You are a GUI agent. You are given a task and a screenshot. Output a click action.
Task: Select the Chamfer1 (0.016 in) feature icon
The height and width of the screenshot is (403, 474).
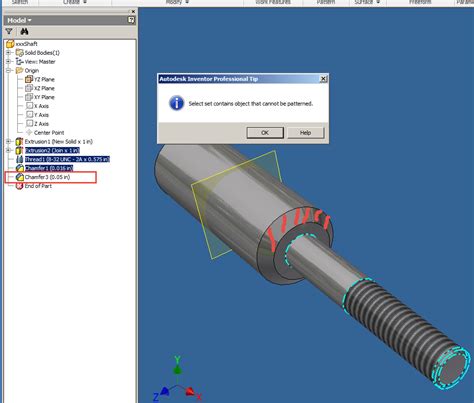click(x=20, y=168)
